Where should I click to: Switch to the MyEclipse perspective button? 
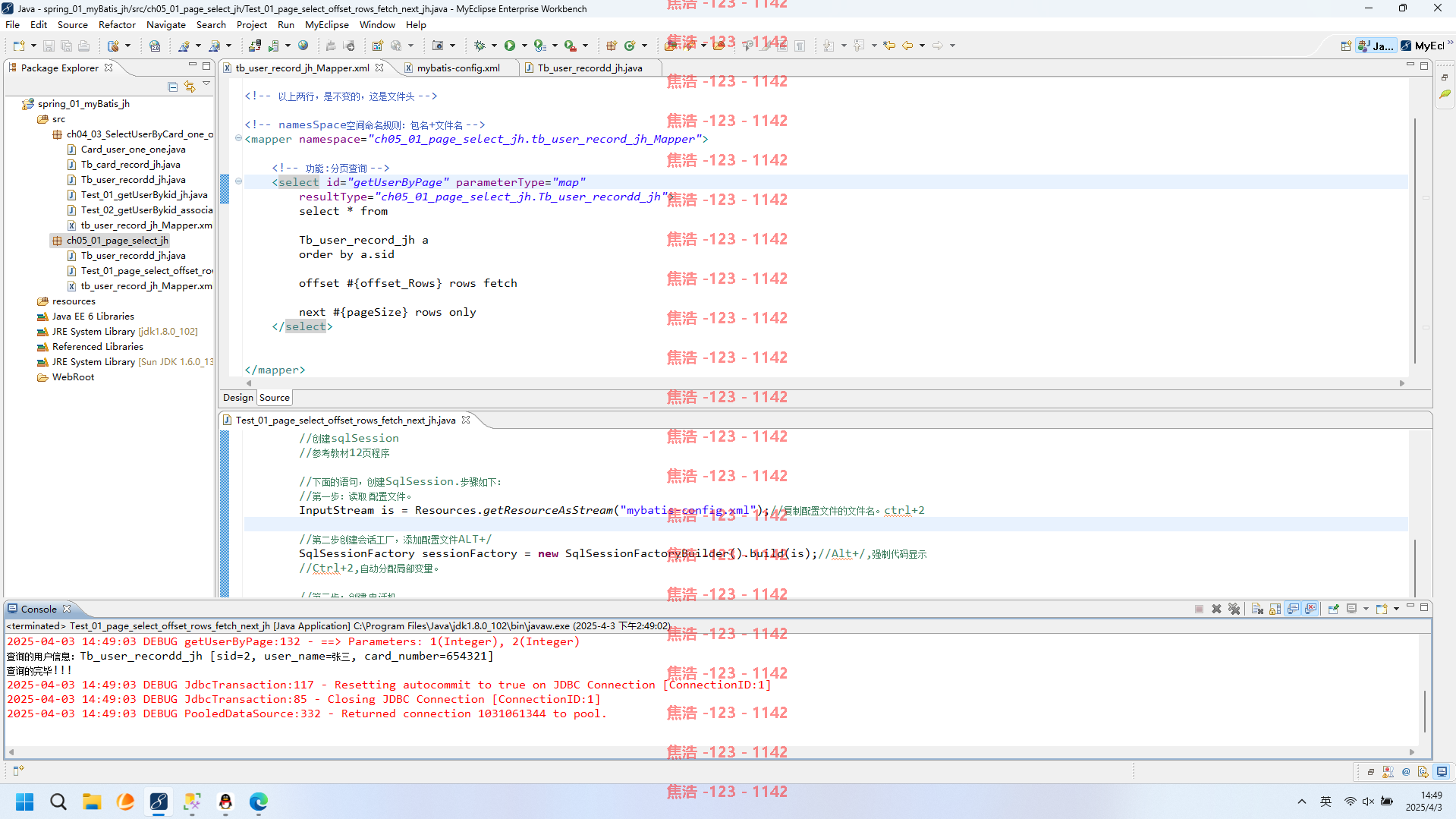click(x=1424, y=46)
